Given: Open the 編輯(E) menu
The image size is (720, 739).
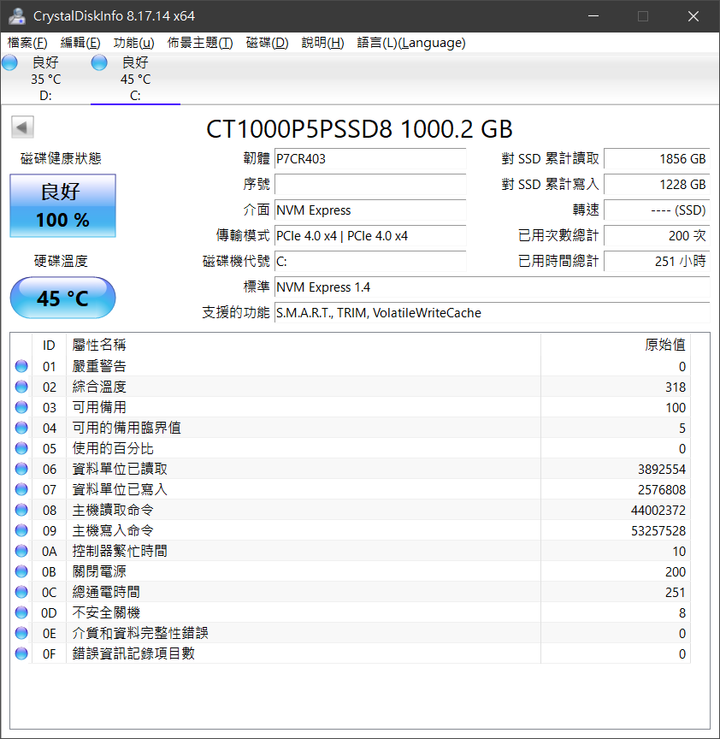Looking at the screenshot, I should click(x=80, y=43).
